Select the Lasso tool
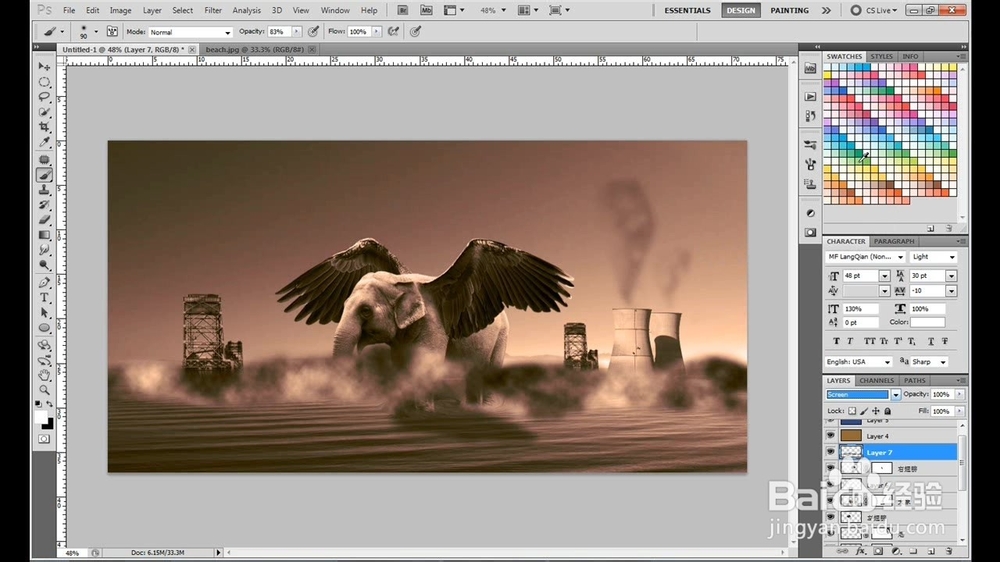The image size is (1000, 562). pos(44,97)
